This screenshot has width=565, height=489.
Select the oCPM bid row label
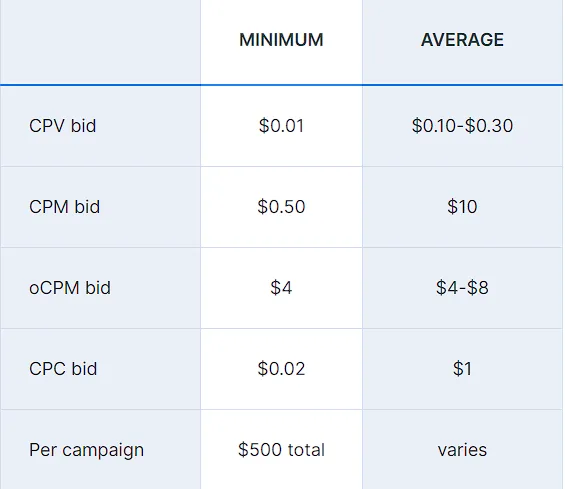(70, 288)
